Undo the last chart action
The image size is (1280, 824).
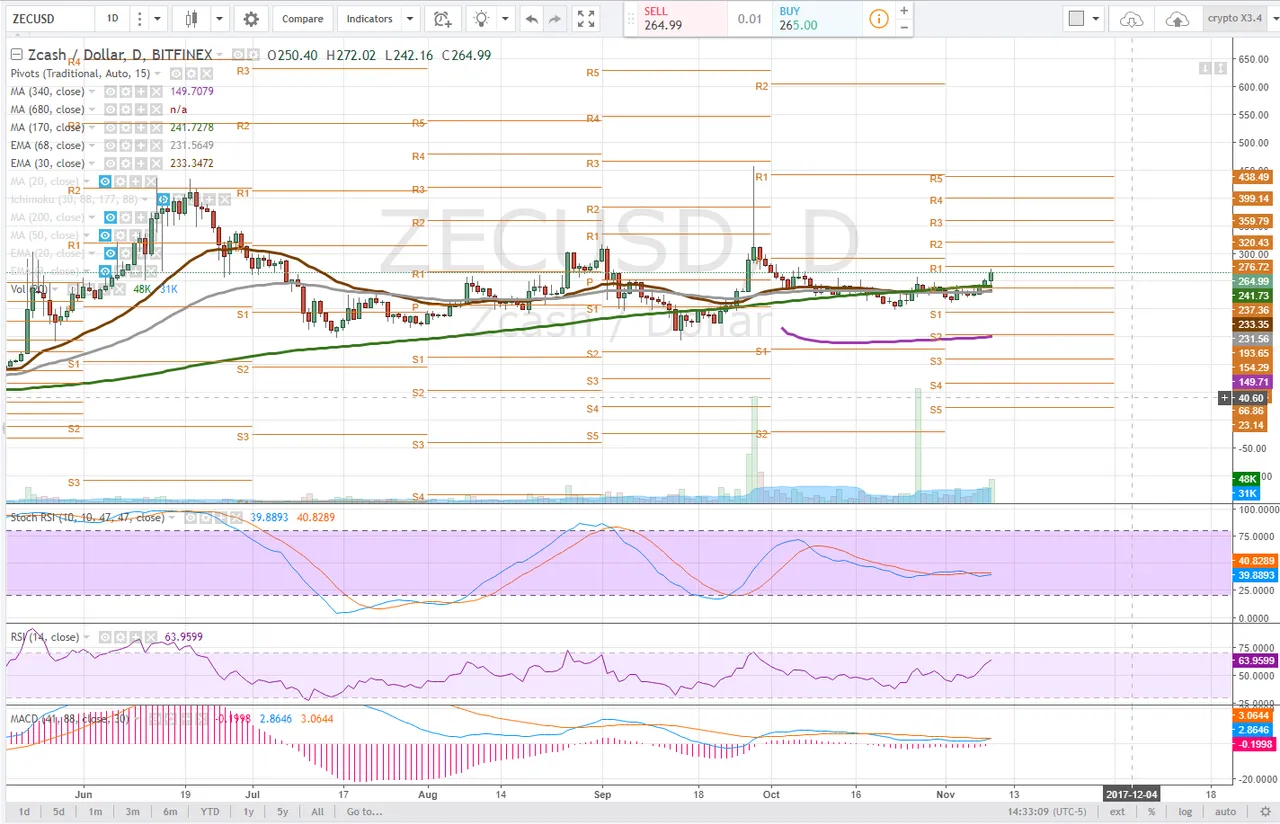(531, 19)
